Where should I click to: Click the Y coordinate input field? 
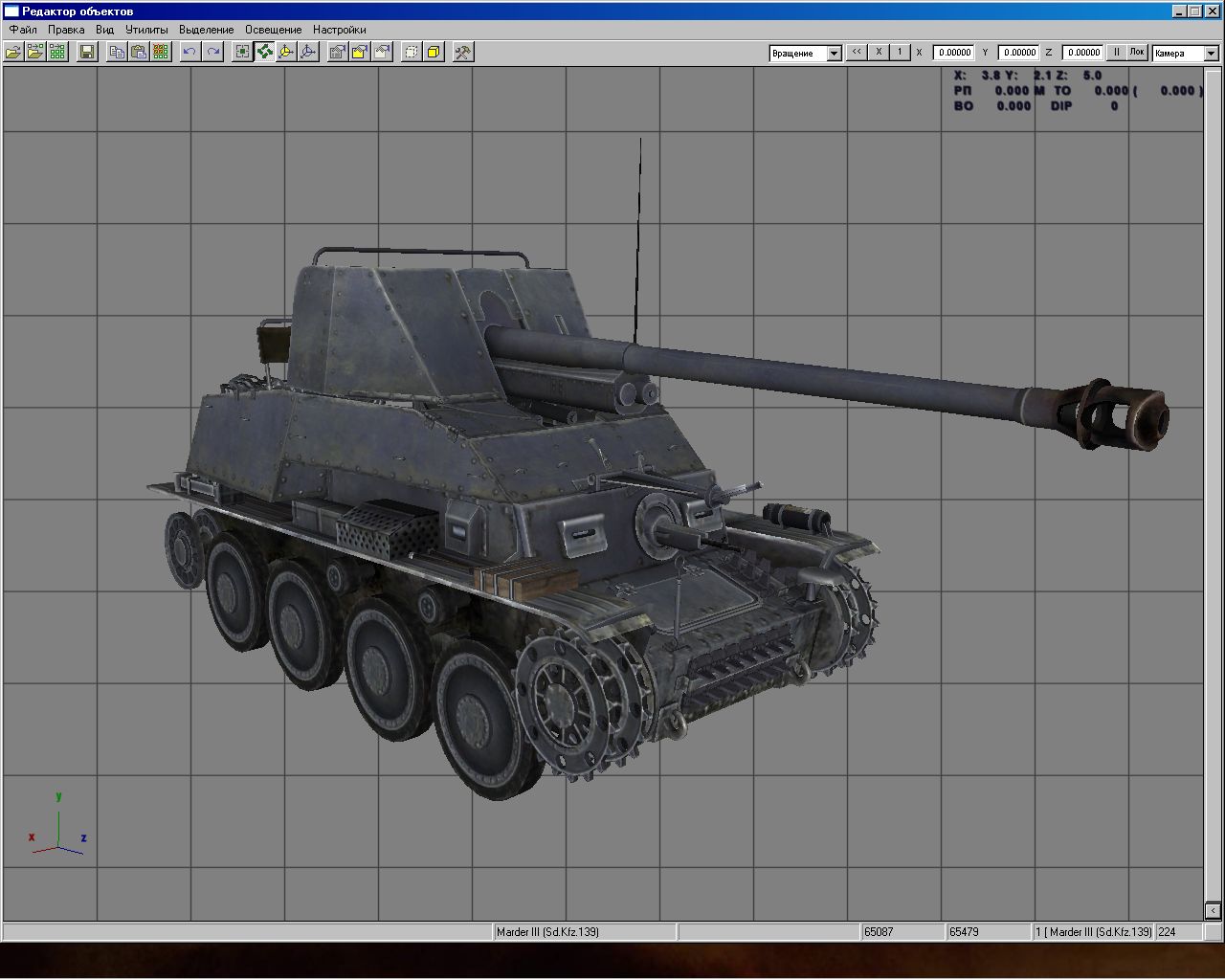pos(1018,53)
